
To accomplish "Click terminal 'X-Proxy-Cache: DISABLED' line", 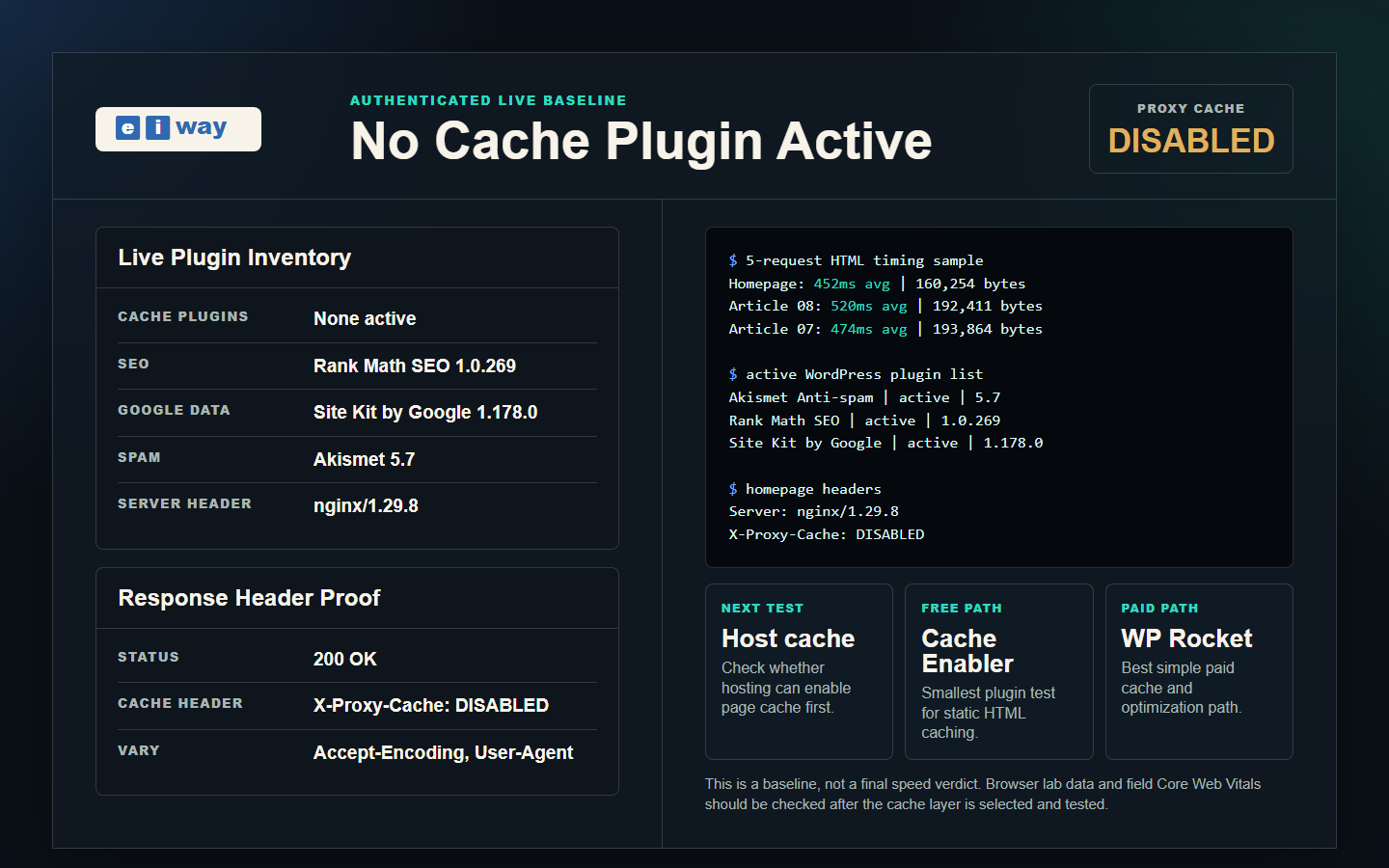I will pos(827,534).
